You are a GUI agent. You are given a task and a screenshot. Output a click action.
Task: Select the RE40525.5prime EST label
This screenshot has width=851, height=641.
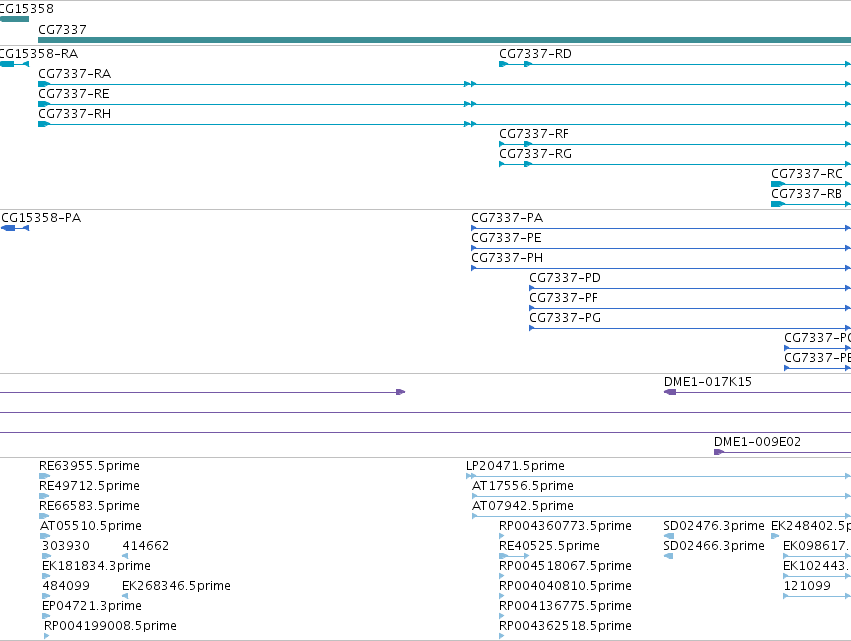point(549,547)
